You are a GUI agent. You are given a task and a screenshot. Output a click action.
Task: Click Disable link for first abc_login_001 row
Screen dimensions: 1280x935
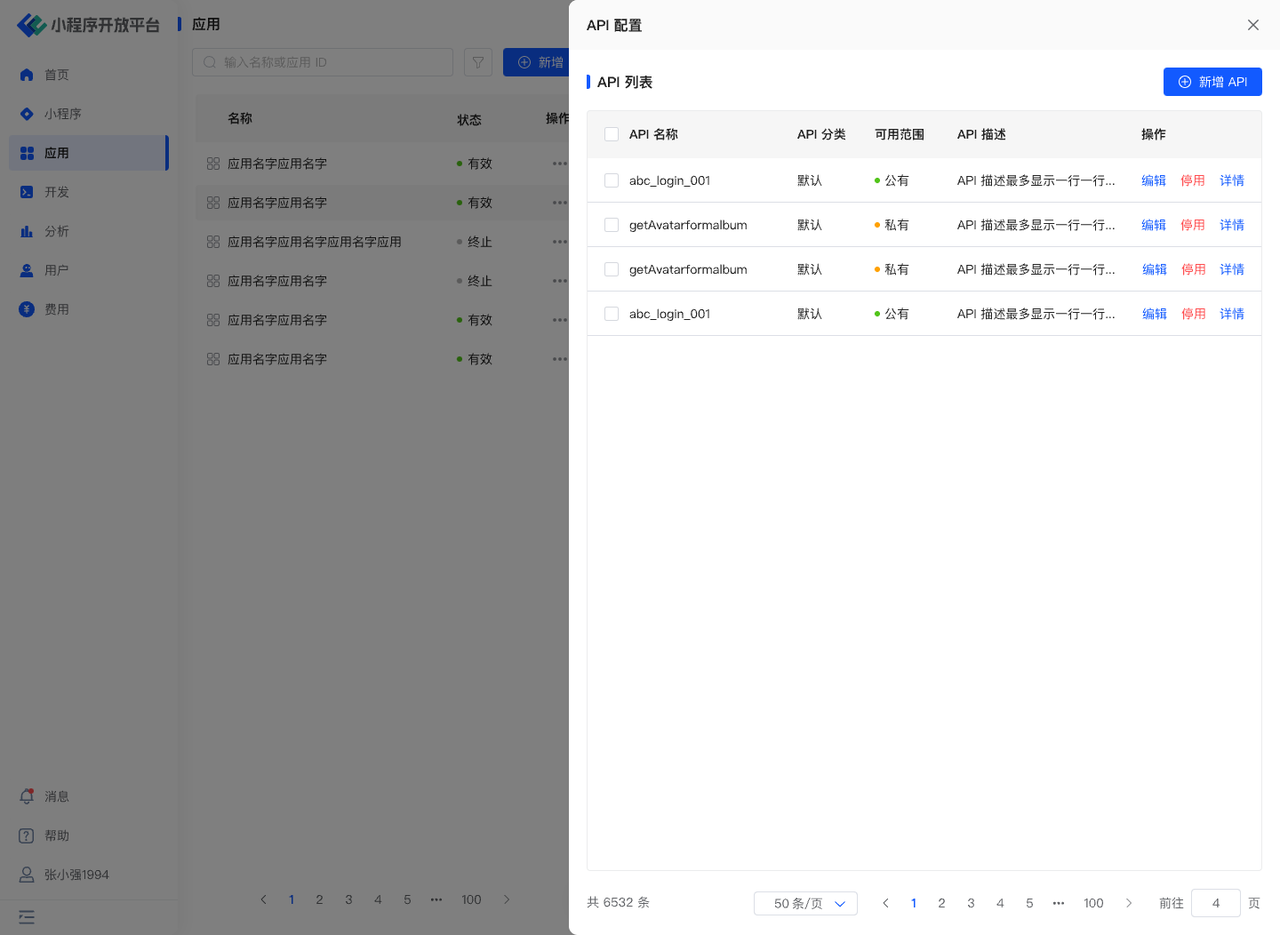[1193, 181]
